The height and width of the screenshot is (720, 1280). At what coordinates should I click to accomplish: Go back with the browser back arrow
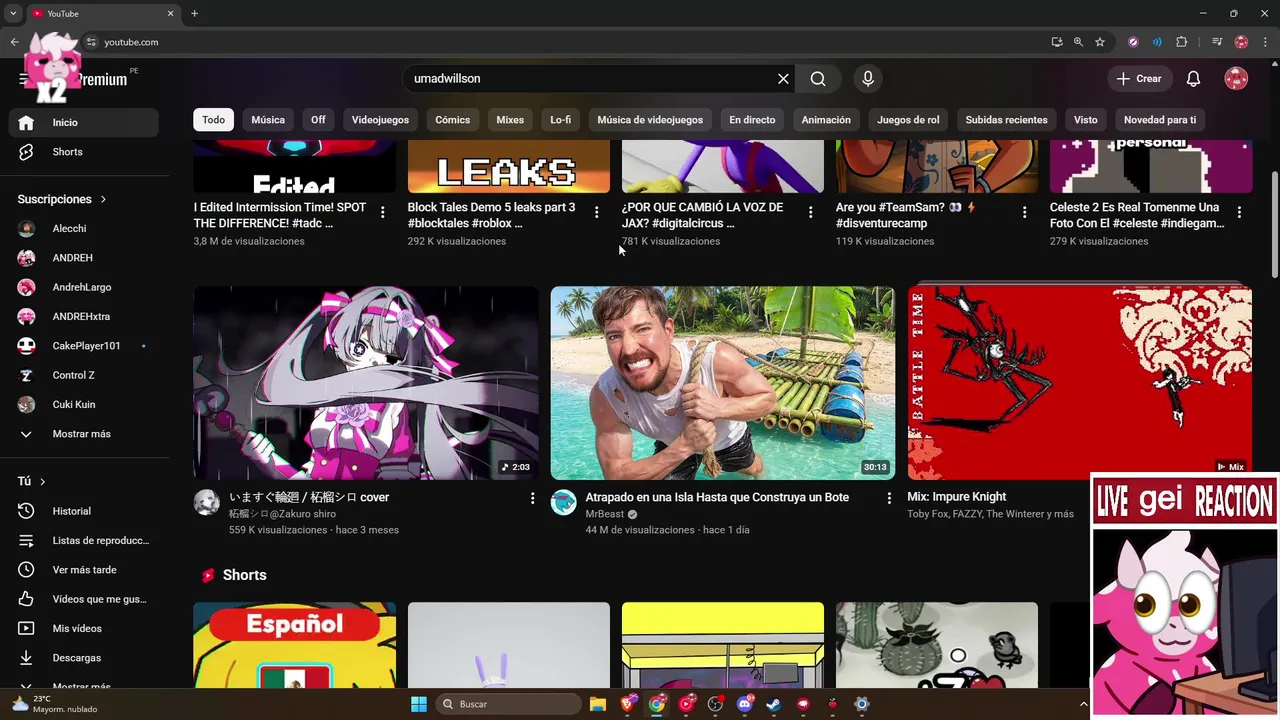tap(14, 42)
